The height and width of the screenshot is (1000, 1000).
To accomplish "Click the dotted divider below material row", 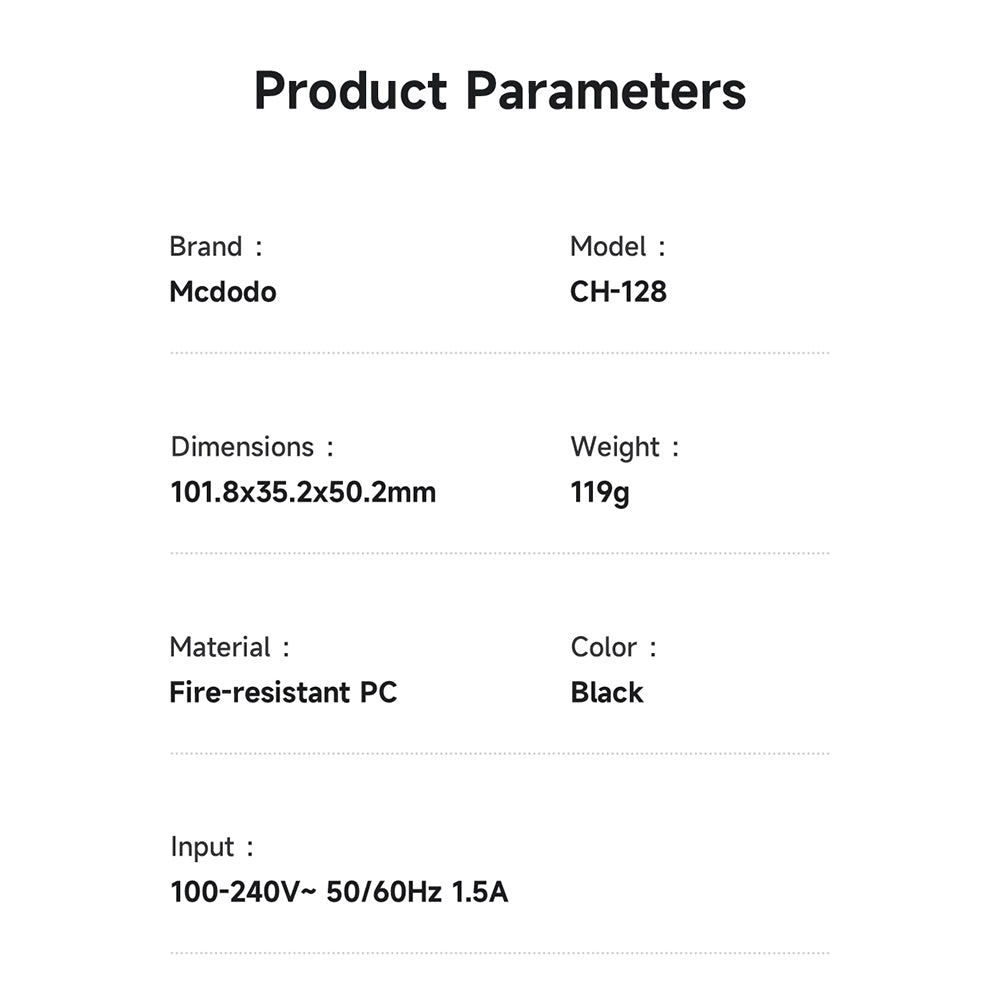I will 500,753.
